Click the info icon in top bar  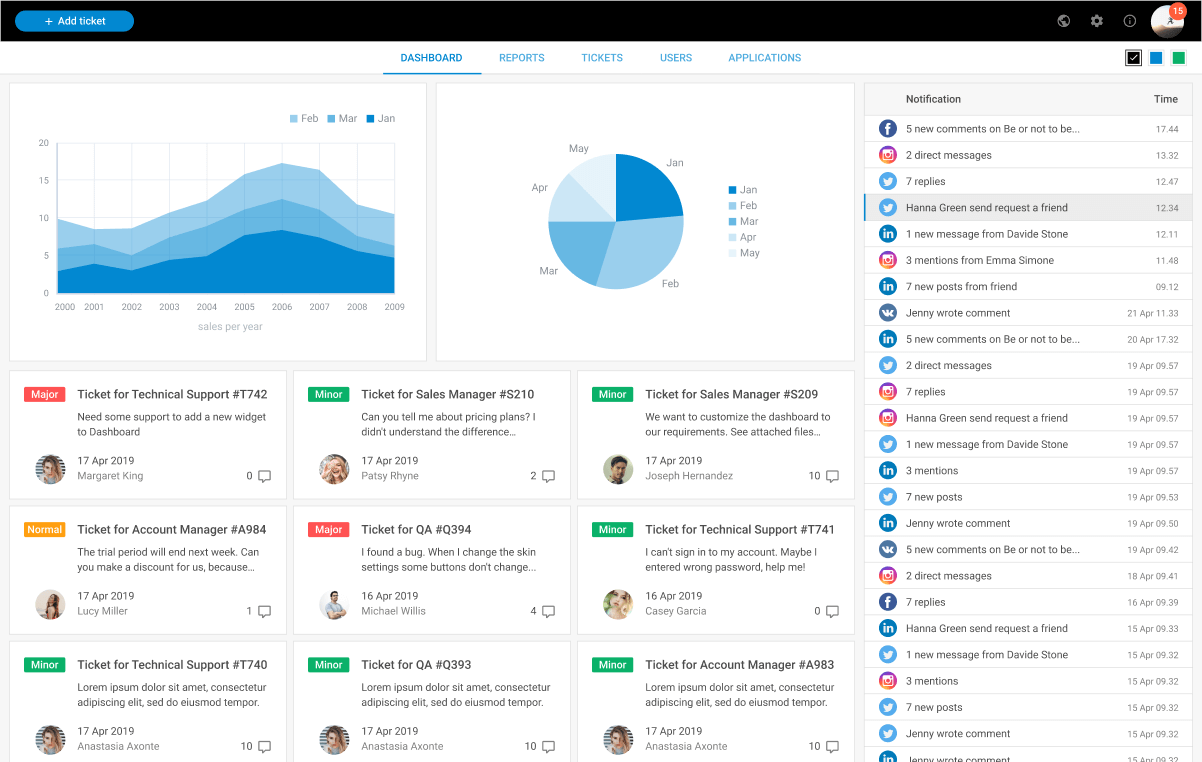point(1130,21)
